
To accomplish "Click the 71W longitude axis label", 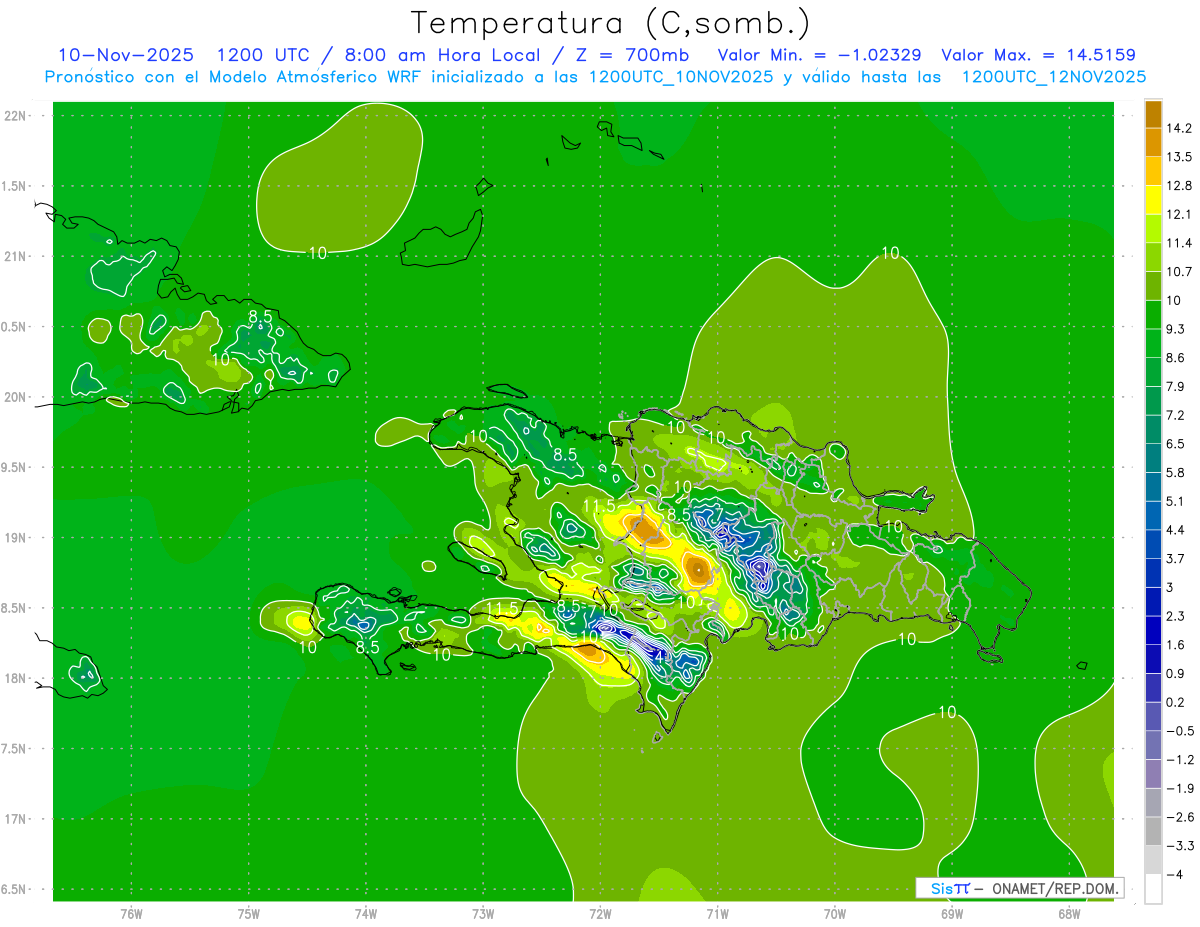I will click(717, 913).
